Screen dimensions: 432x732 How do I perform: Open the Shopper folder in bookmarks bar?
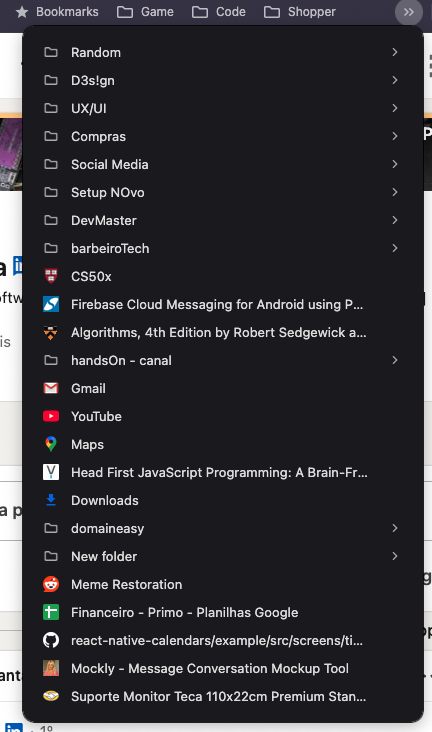299,12
